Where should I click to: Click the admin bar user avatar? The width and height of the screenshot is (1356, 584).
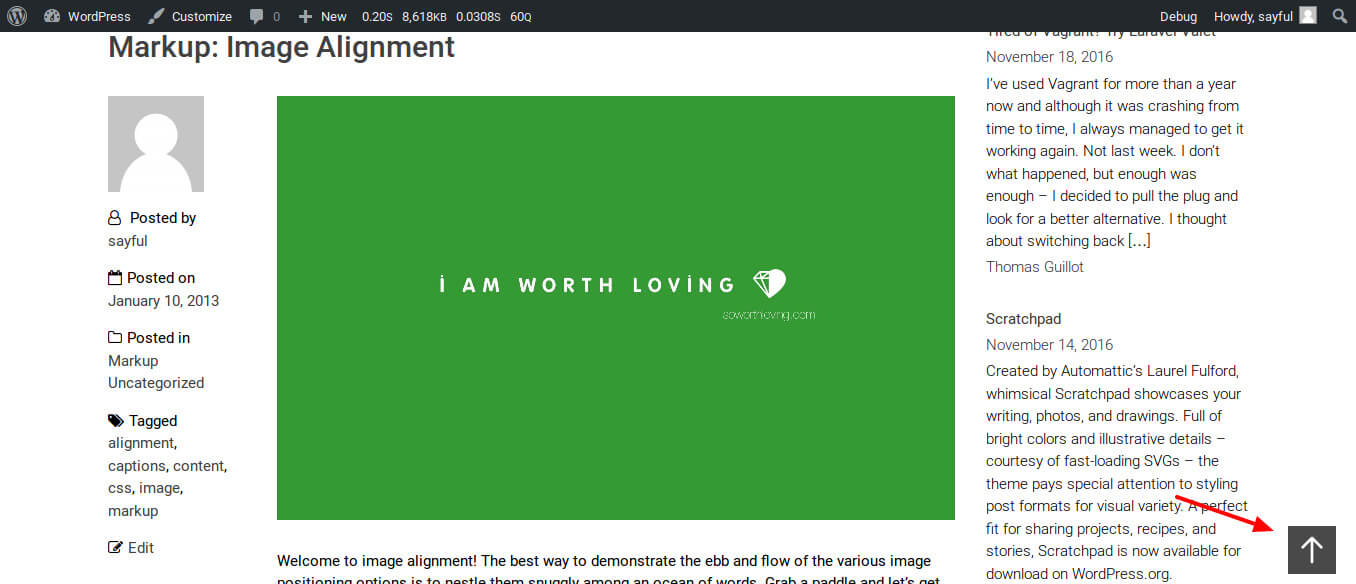coord(1308,16)
